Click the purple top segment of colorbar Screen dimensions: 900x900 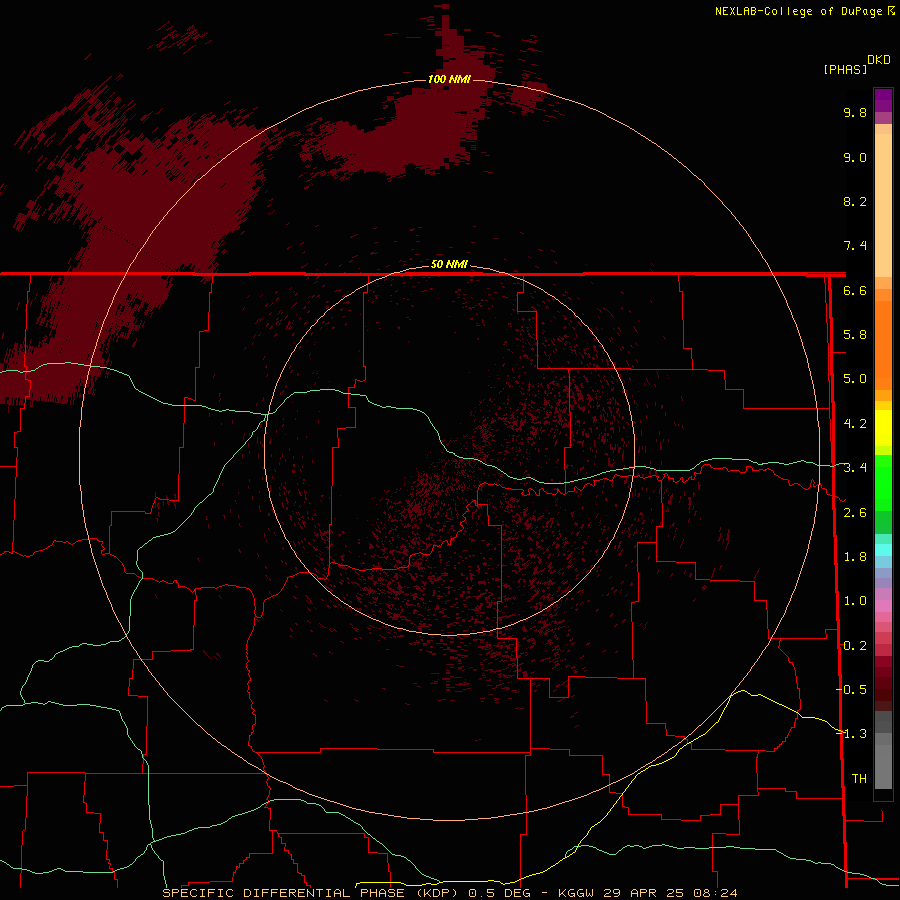pyautogui.click(x=883, y=100)
